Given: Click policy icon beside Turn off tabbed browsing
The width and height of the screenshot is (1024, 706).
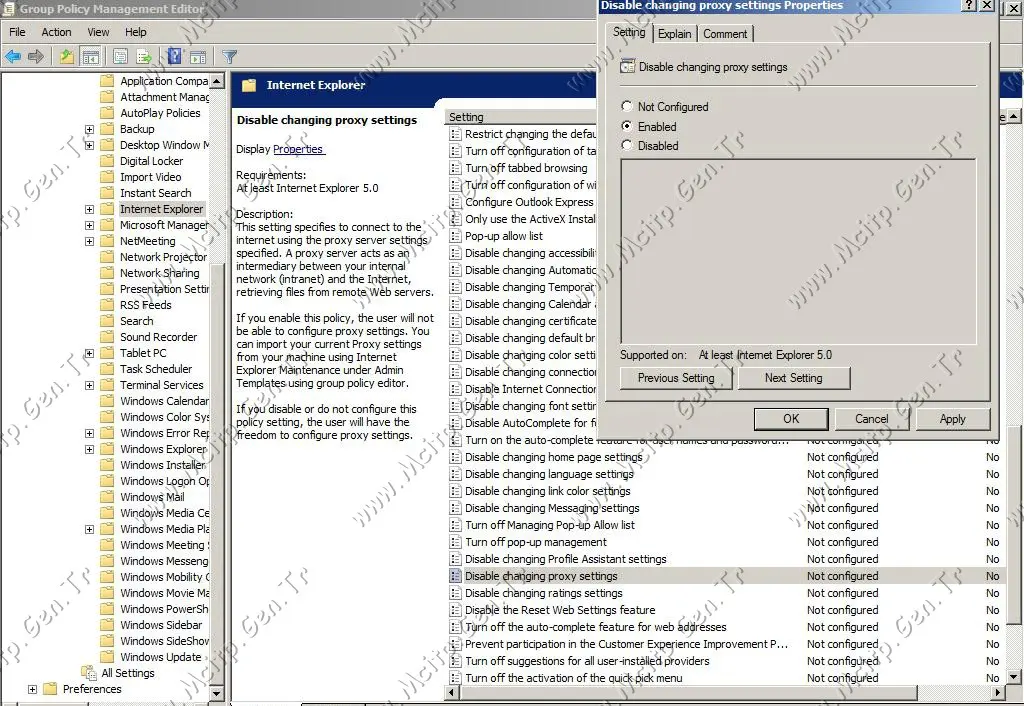Looking at the screenshot, I should tap(455, 168).
